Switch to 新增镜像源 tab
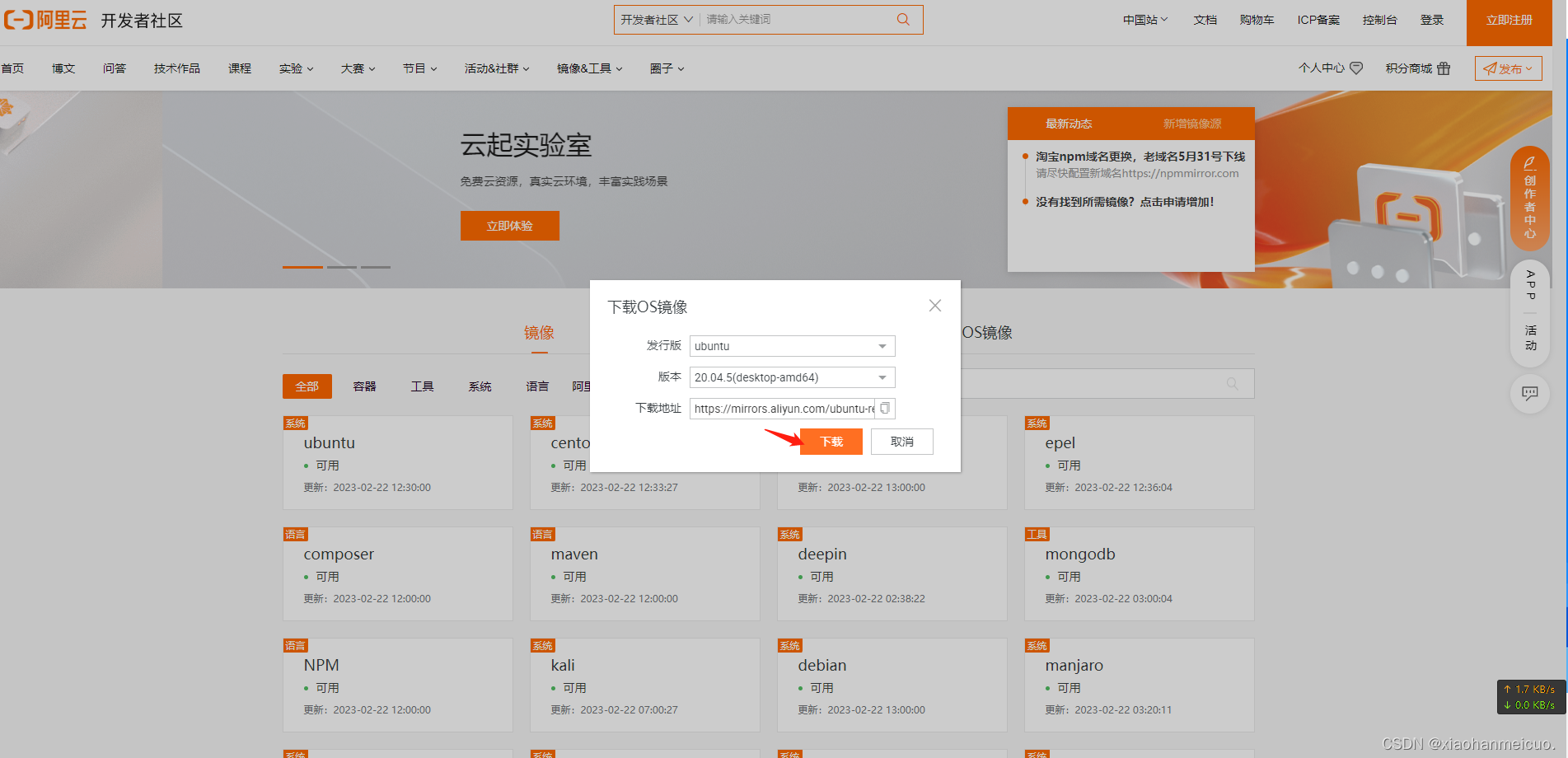Viewport: 1568px width, 758px height. click(x=1192, y=124)
